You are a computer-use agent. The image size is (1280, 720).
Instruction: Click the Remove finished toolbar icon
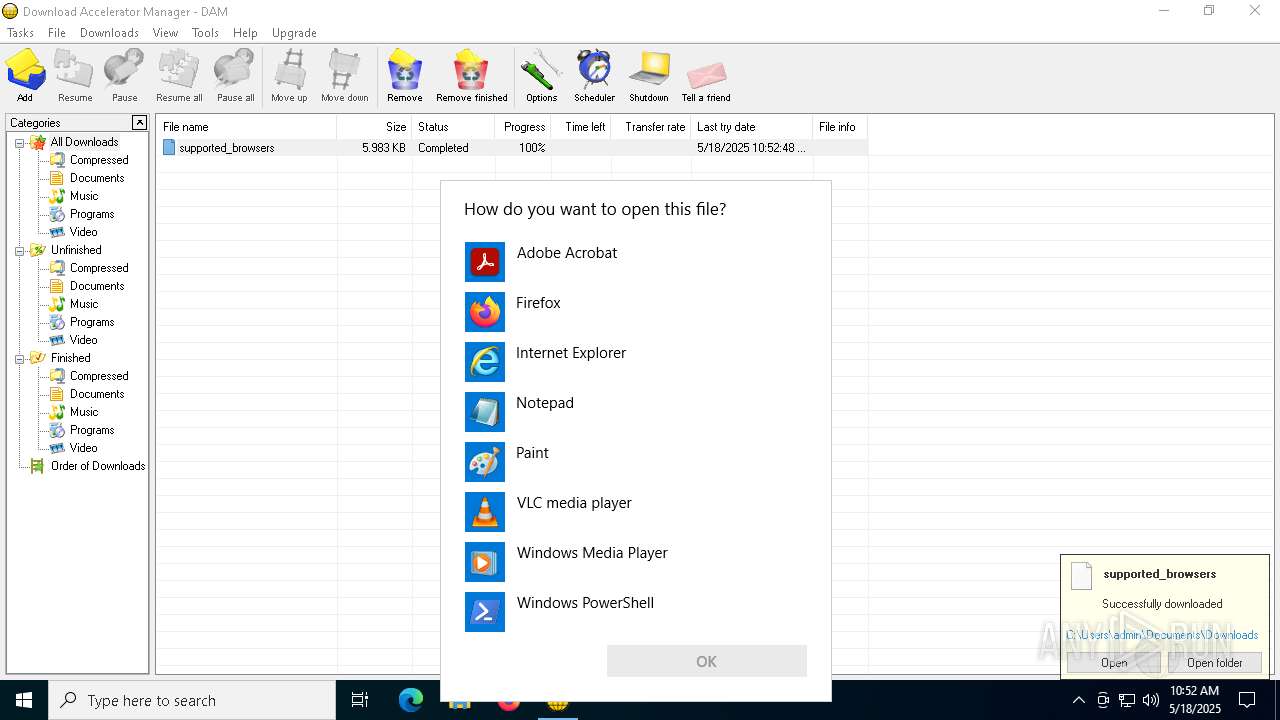tap(472, 76)
